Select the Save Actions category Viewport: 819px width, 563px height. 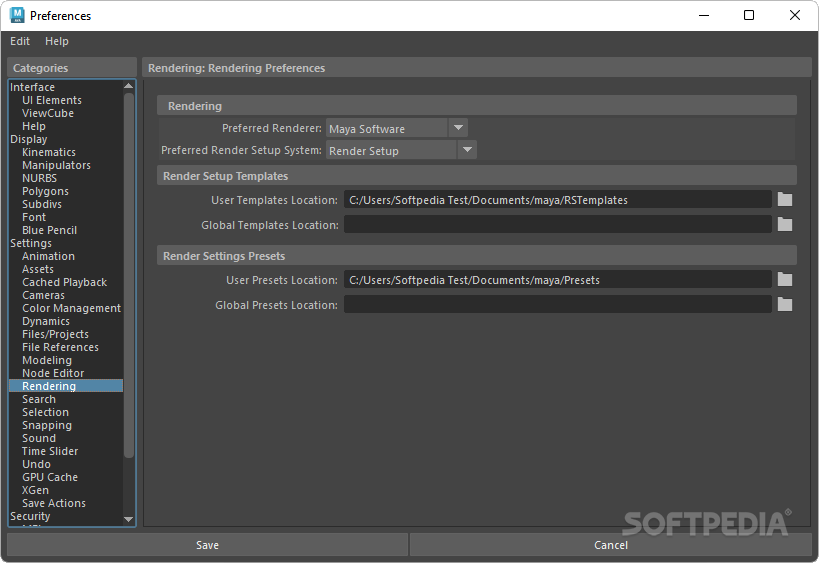[x=54, y=503]
